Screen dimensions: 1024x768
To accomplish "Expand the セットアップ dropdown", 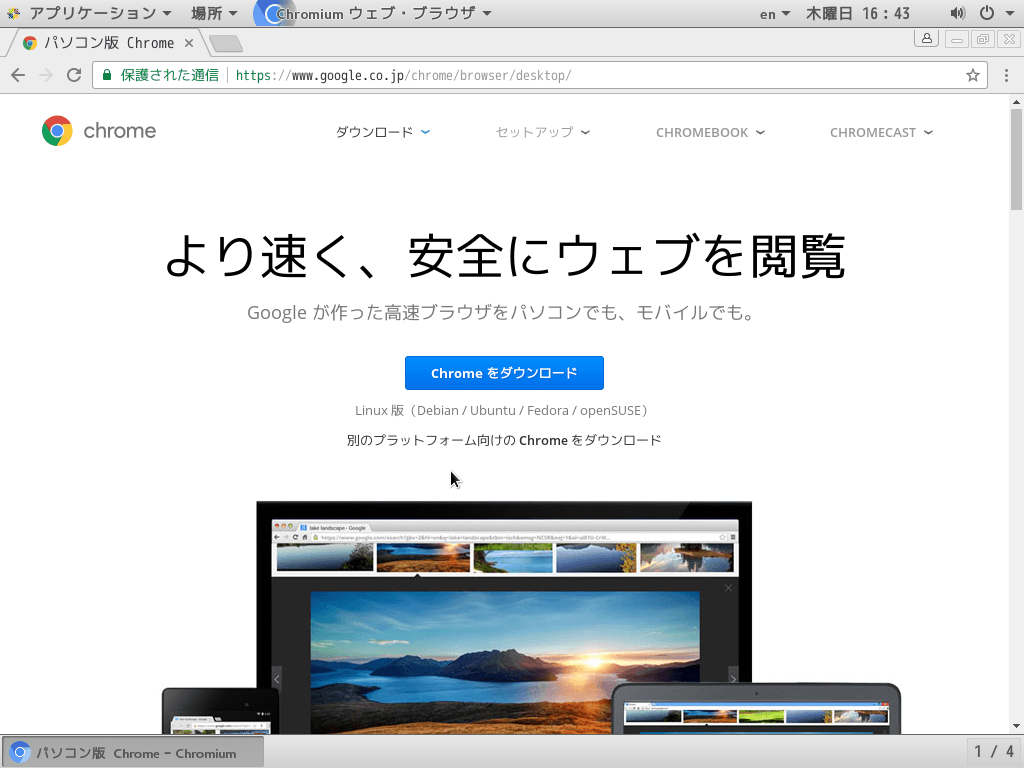I will (x=540, y=131).
